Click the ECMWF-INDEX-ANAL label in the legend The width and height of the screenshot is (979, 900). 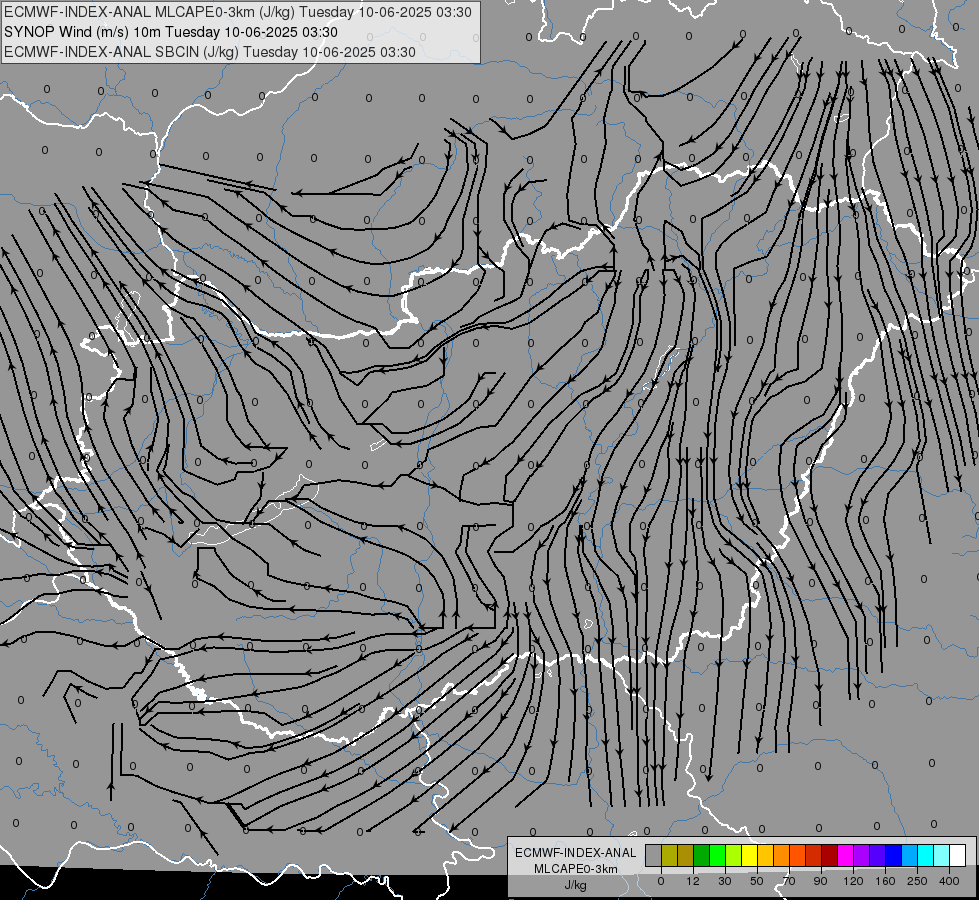576,853
